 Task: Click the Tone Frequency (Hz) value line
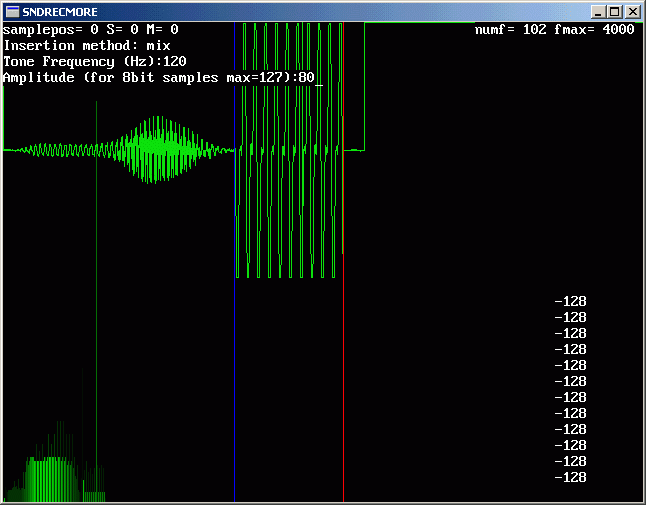pos(95,61)
